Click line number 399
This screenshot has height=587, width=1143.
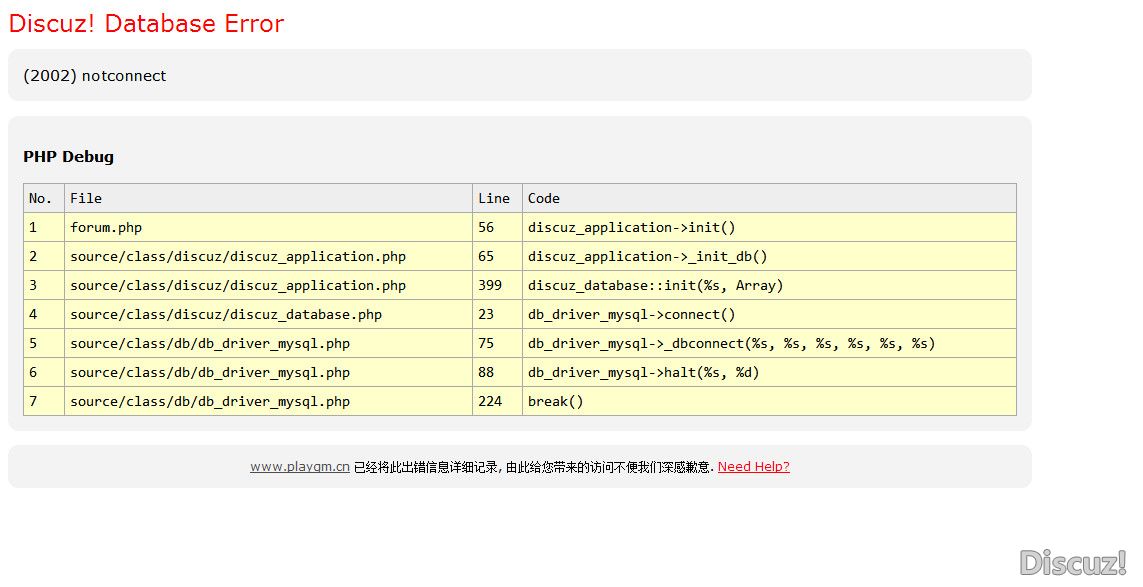pyautogui.click(x=497, y=286)
